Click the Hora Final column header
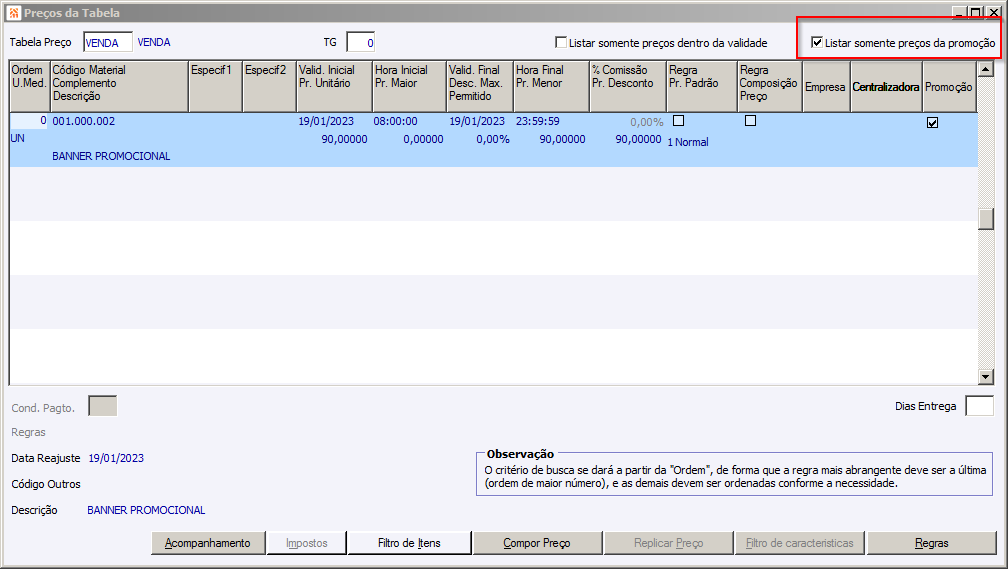1008x569 pixels. point(552,87)
